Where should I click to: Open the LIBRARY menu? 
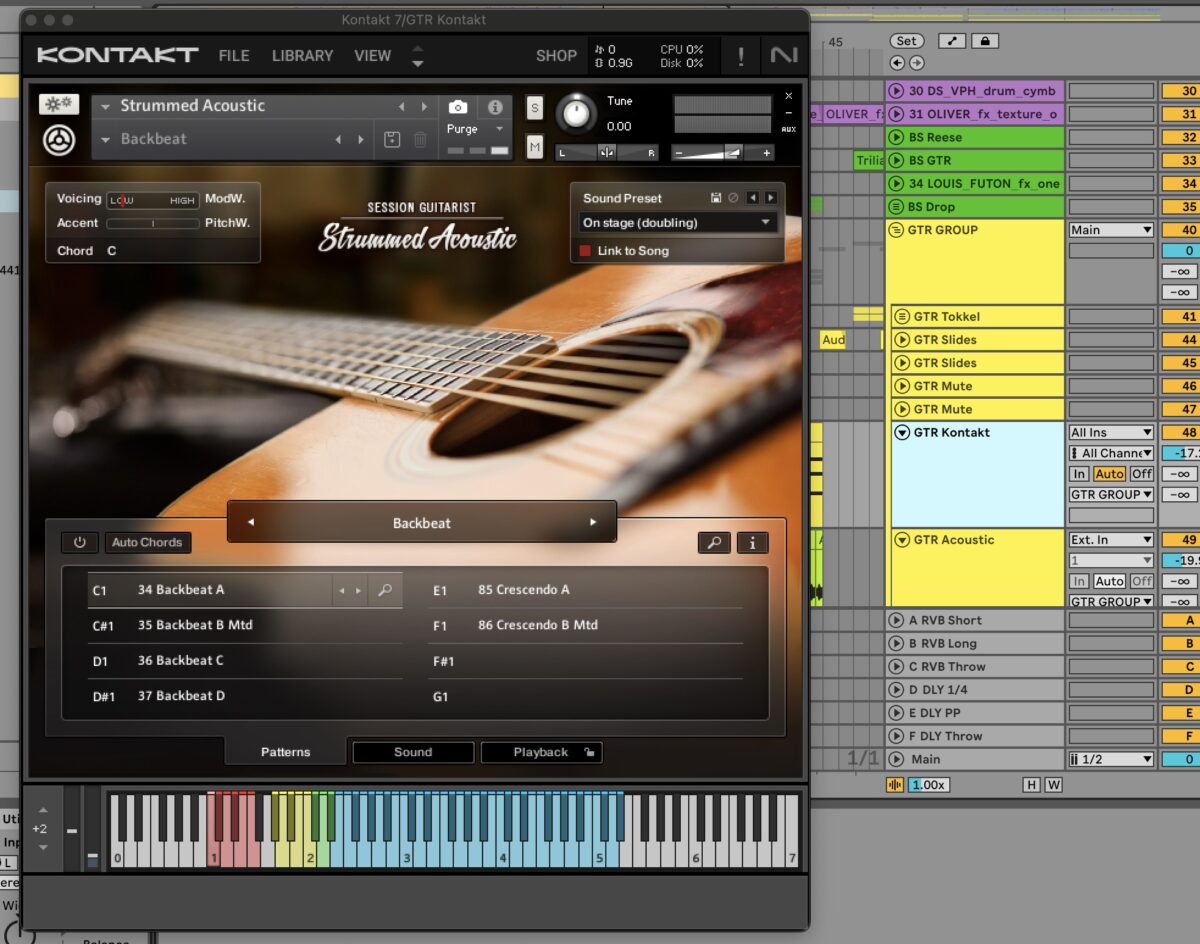click(301, 56)
